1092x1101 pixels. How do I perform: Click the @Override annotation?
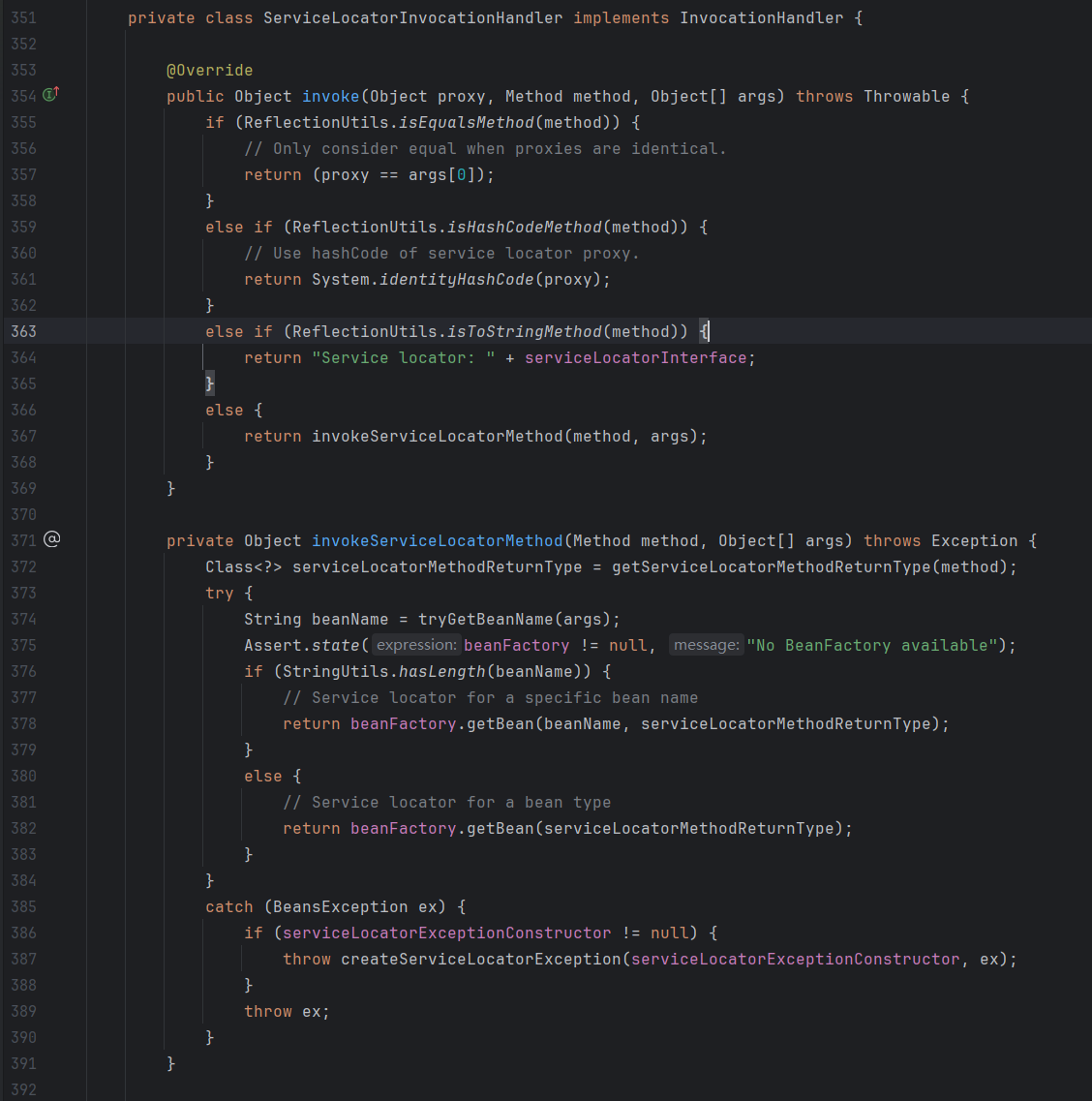(x=209, y=70)
